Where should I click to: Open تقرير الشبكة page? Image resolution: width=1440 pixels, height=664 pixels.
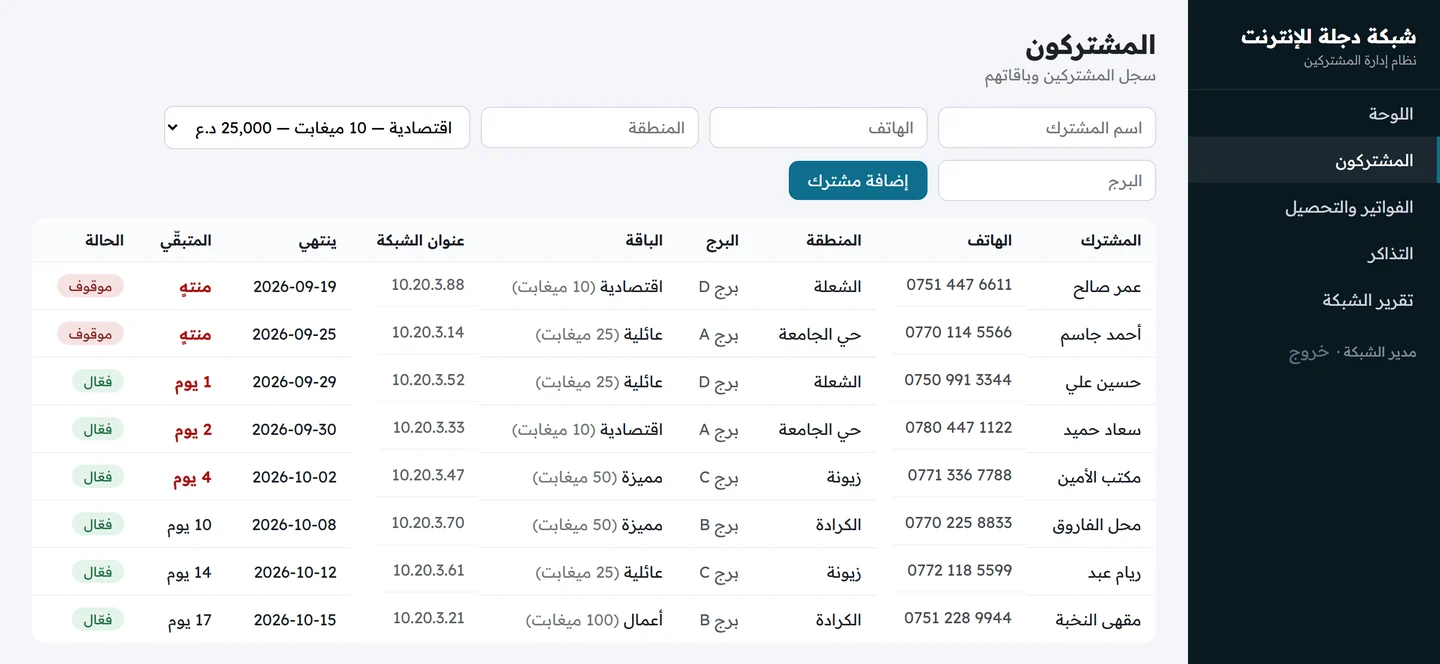(1313, 300)
